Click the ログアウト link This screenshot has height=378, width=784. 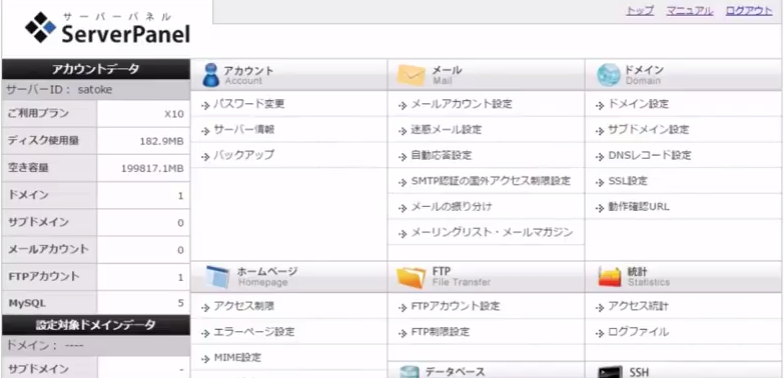[748, 11]
